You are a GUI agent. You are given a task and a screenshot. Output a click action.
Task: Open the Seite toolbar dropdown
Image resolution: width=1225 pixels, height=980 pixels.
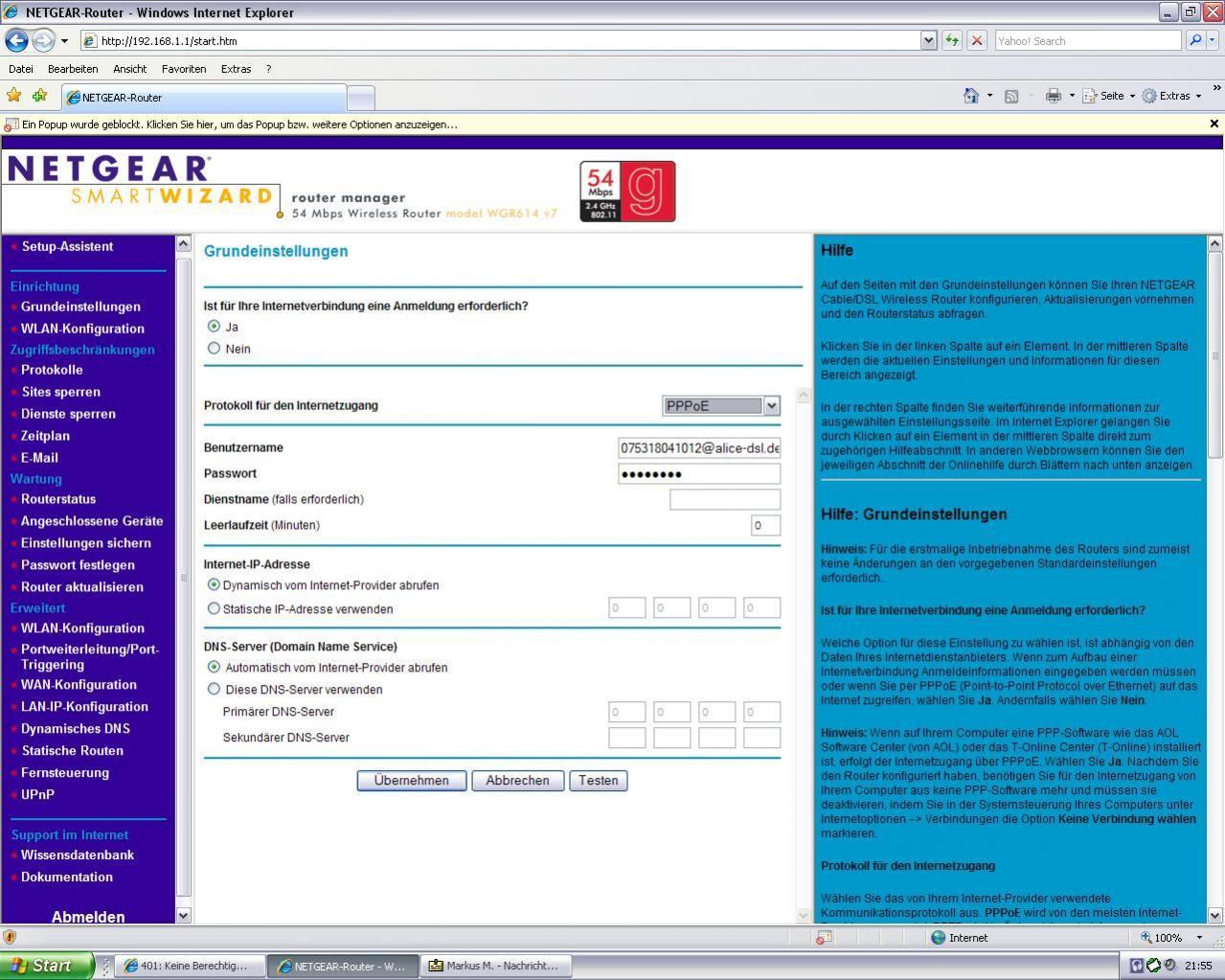tap(1109, 96)
